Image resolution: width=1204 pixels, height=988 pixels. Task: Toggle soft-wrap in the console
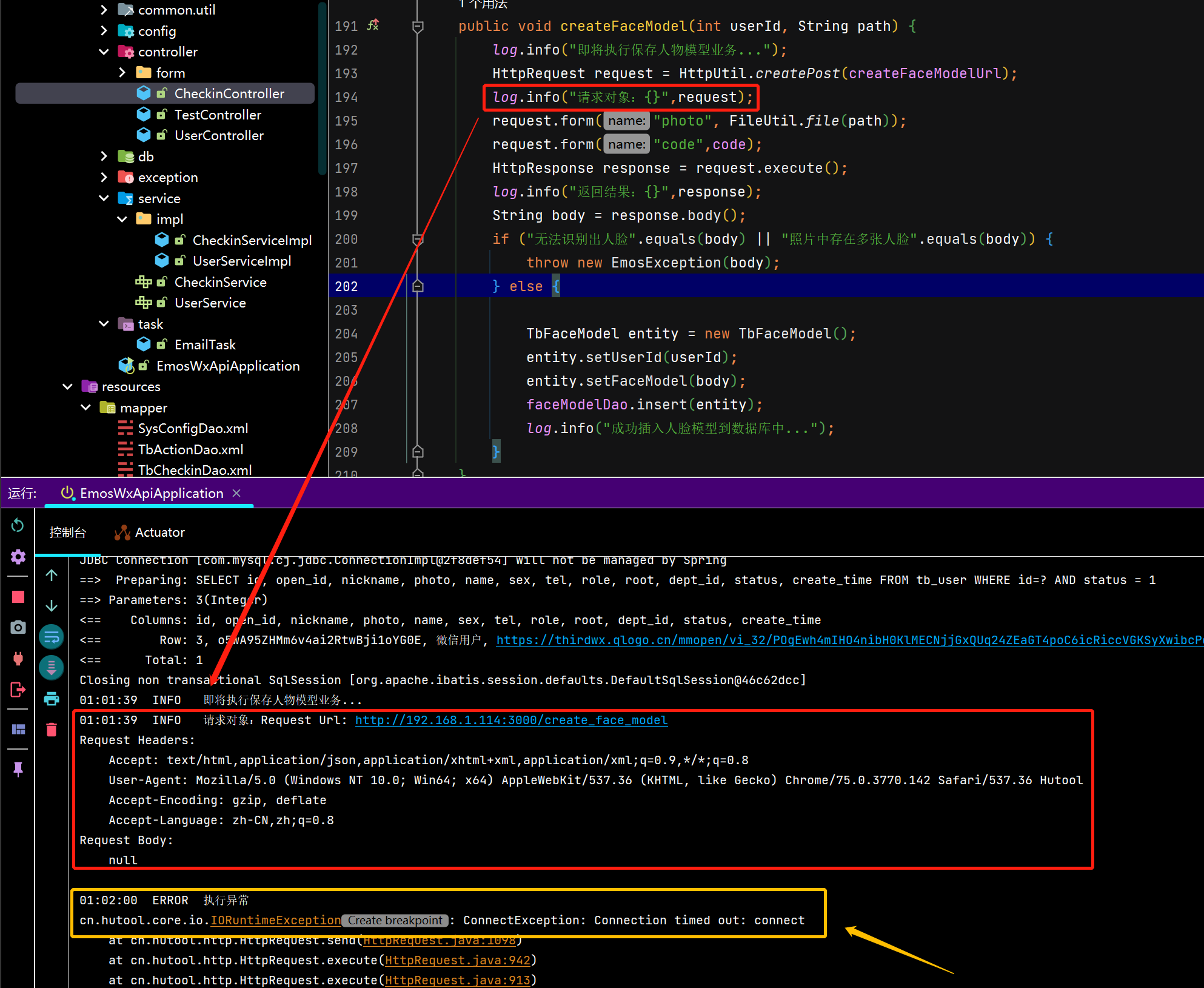tap(52, 637)
